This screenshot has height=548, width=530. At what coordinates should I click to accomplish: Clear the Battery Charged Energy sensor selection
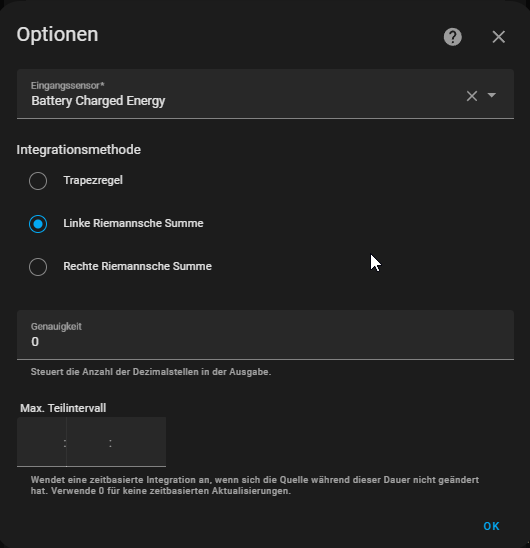point(472,96)
